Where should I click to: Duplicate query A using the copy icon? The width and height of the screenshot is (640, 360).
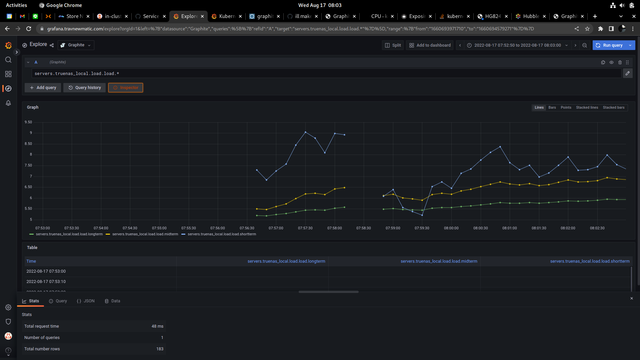point(603,62)
